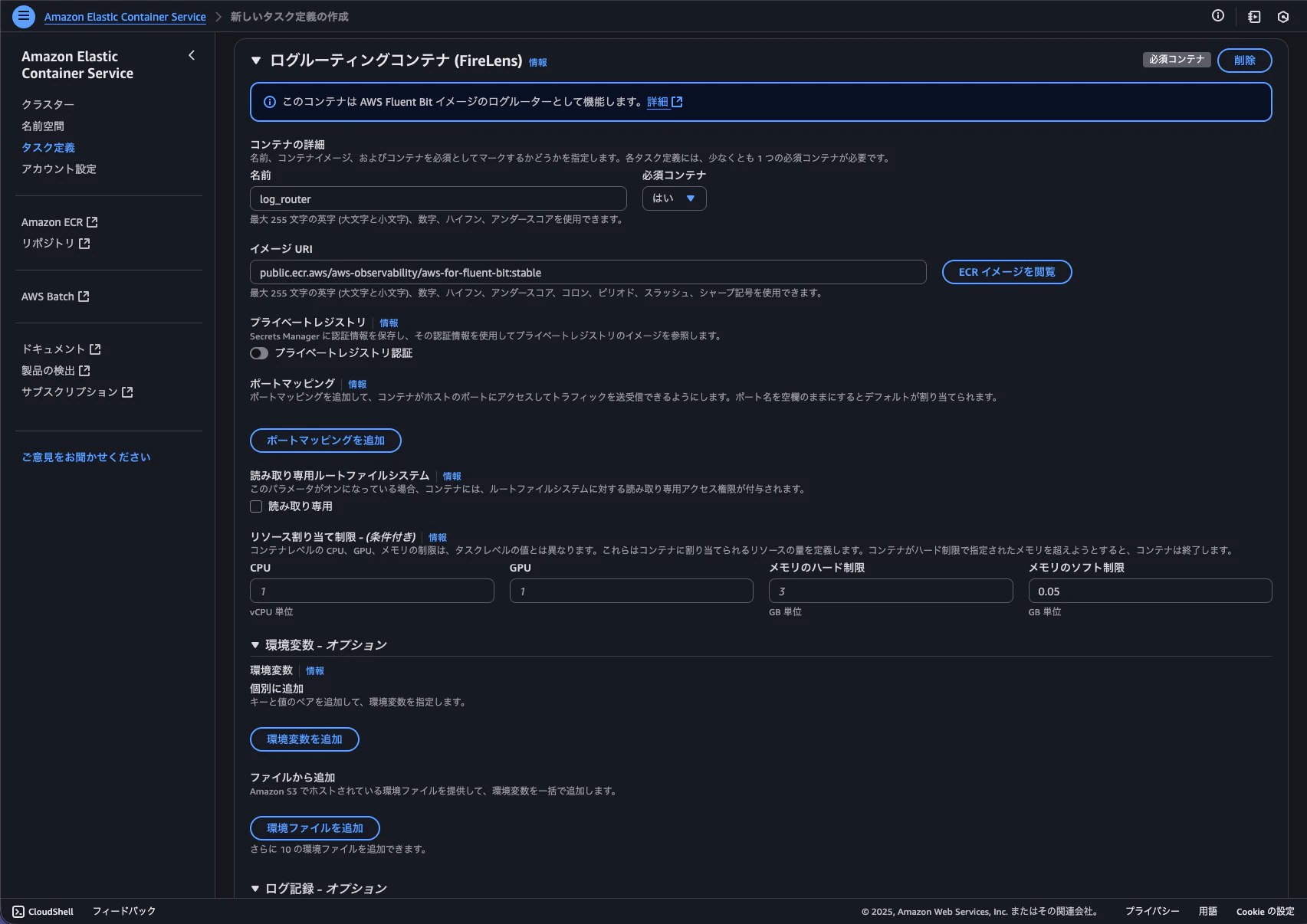
Task: Open 情報 link next to FireLens heading
Action: tap(538, 63)
